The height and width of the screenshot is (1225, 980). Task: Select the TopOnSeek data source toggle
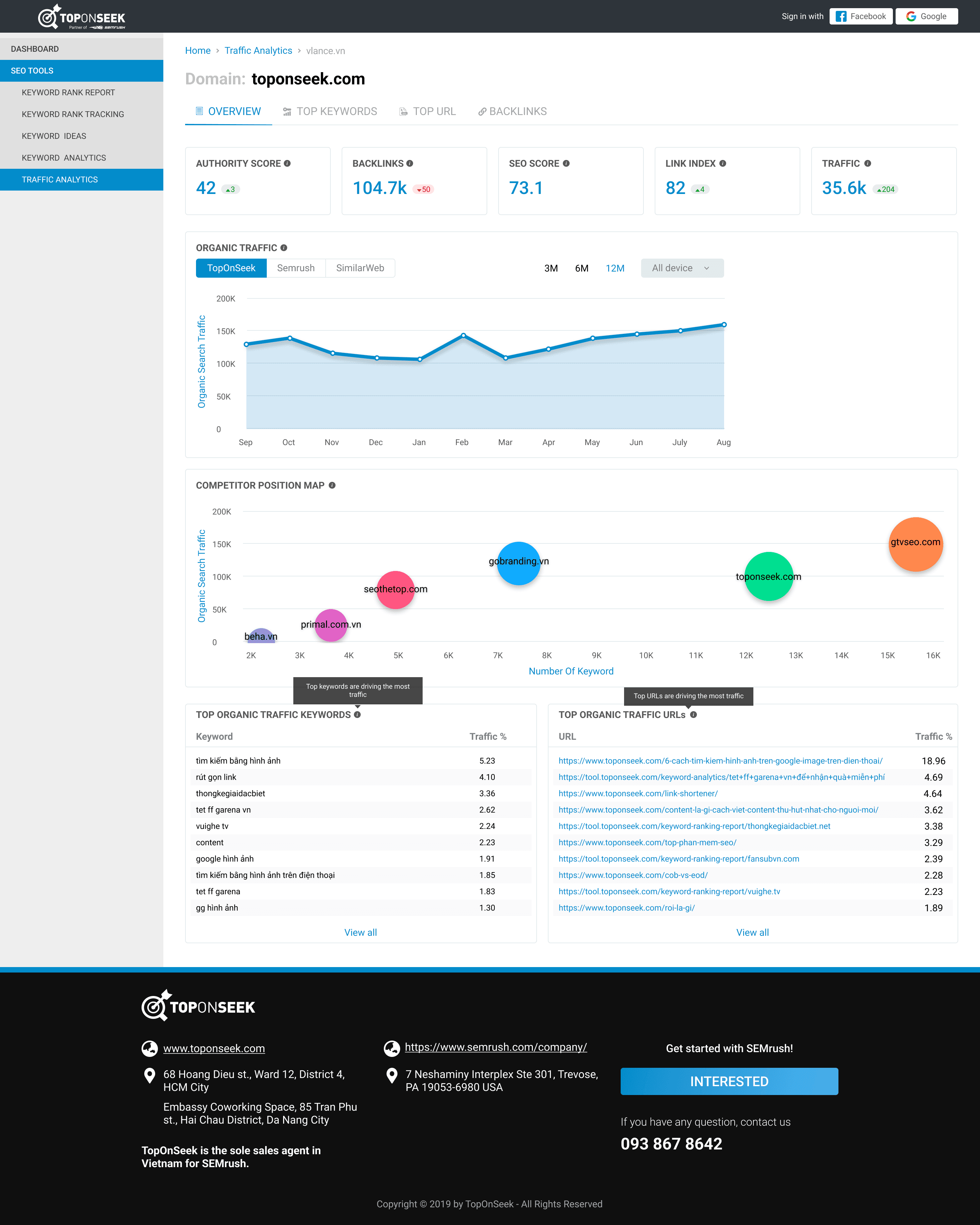pyautogui.click(x=231, y=268)
